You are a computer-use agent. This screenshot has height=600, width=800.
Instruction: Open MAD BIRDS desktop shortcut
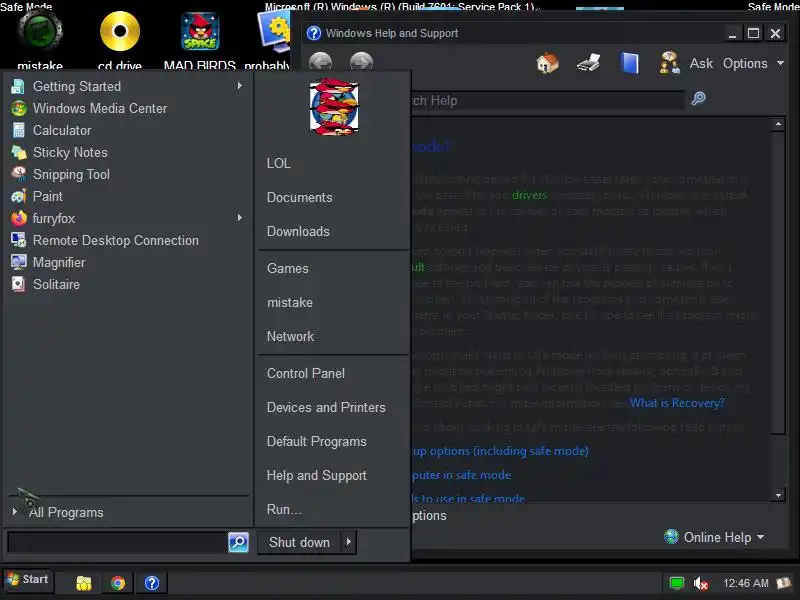199,40
